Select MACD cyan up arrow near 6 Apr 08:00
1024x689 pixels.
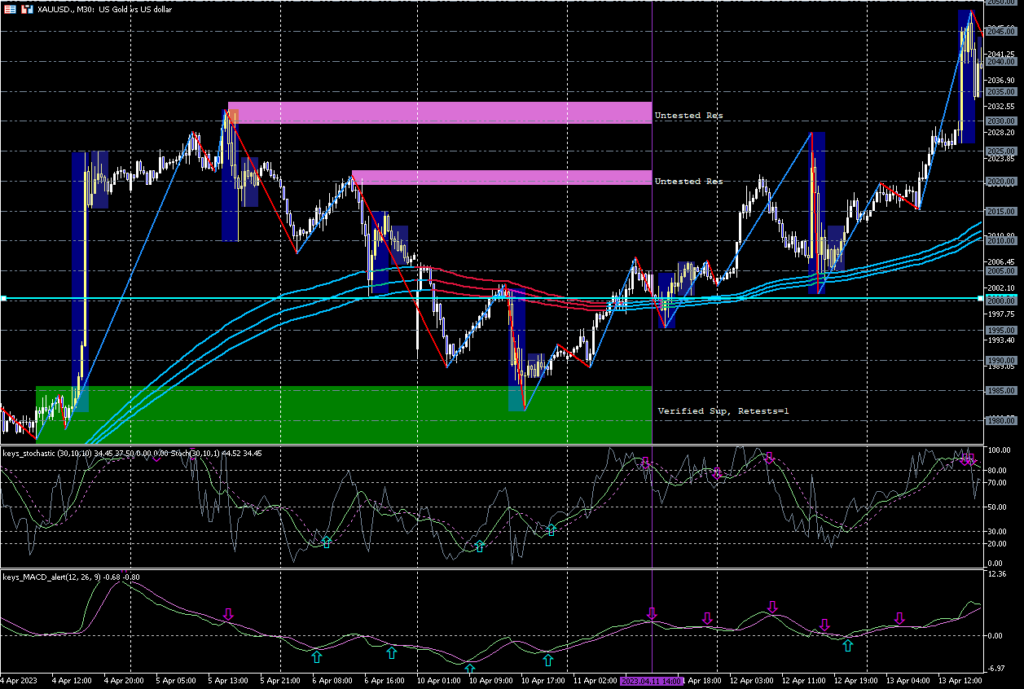(x=317, y=657)
